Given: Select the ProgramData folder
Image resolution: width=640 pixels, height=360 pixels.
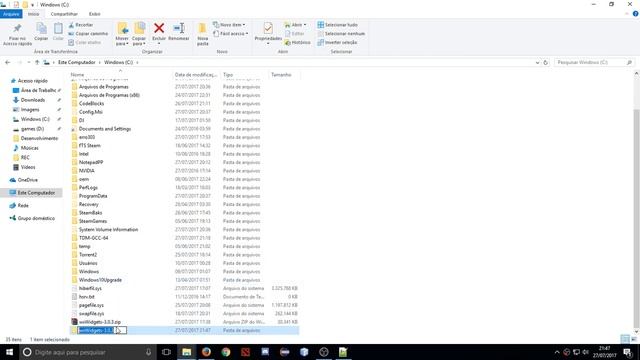Looking at the screenshot, I should point(93,196).
